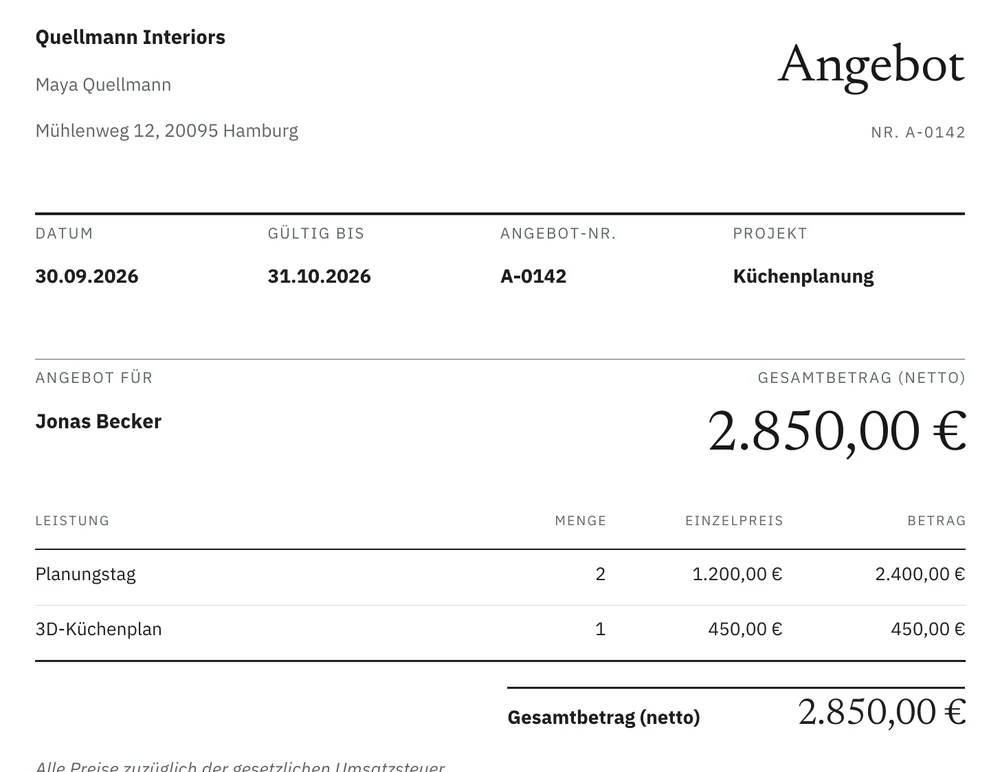This screenshot has height=772, width=1000.
Task: Click the EINZELPREIS column header
Action: 734,521
